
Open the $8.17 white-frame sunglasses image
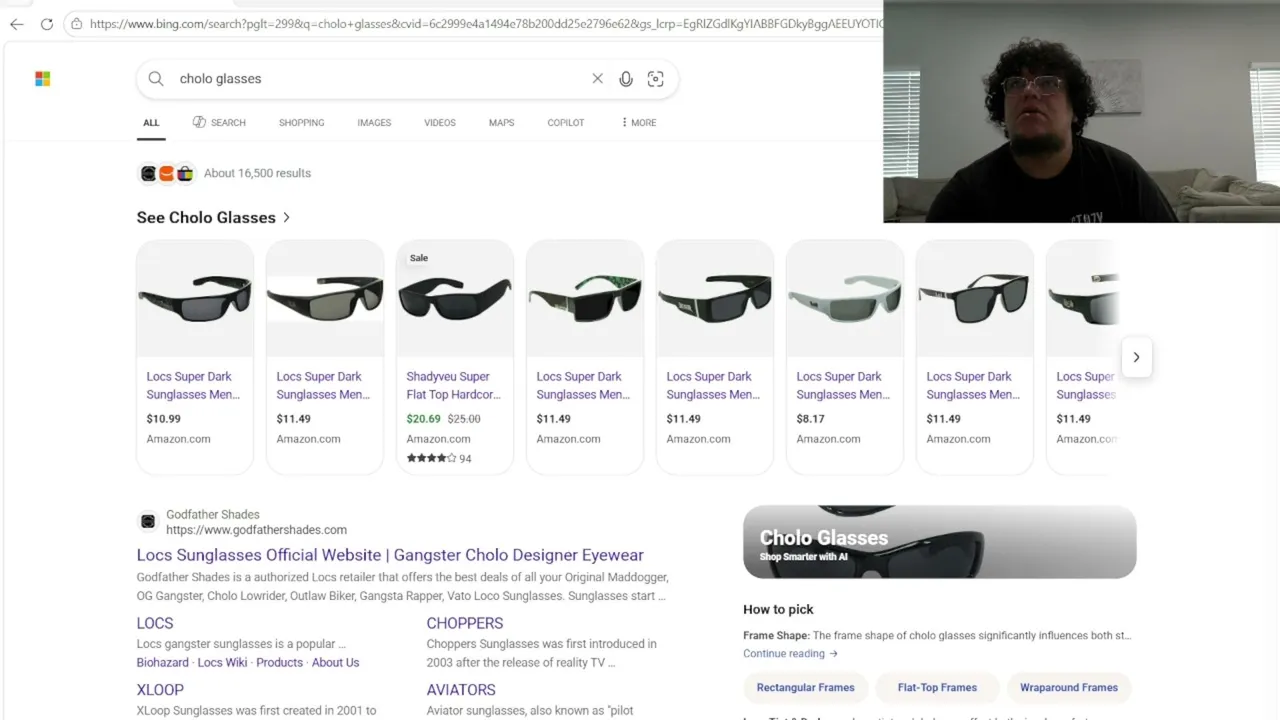coord(845,299)
